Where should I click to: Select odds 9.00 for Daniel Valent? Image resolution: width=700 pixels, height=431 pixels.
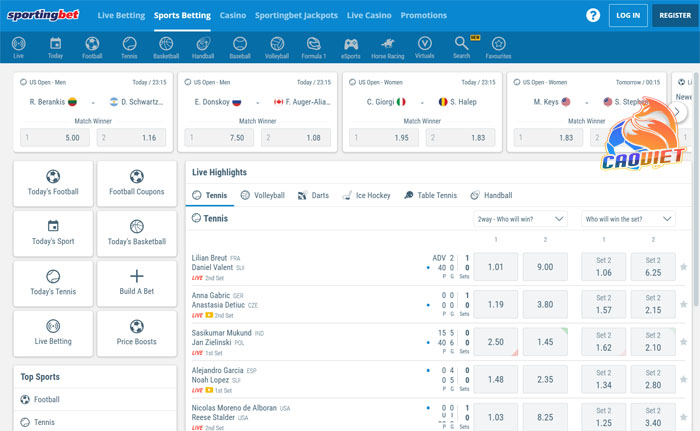pos(545,267)
